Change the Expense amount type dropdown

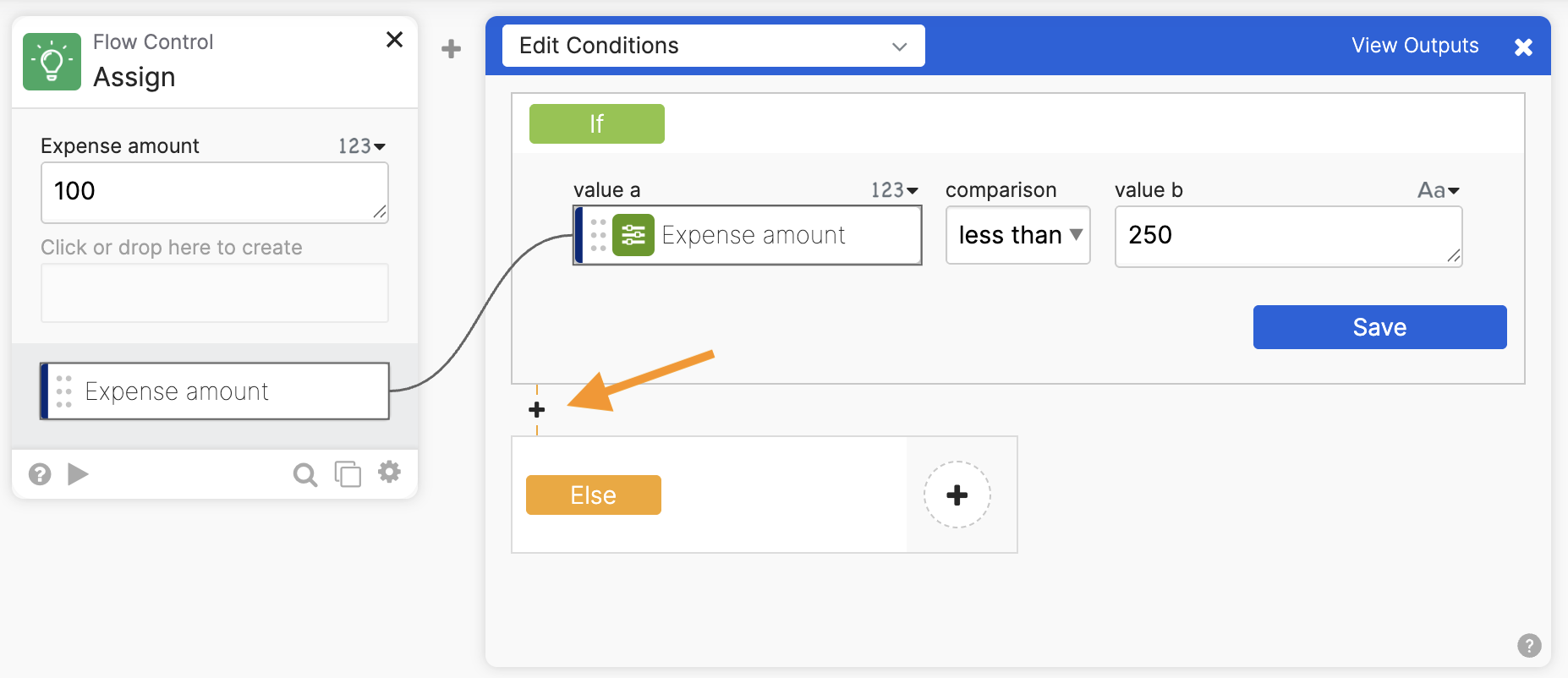coord(362,146)
